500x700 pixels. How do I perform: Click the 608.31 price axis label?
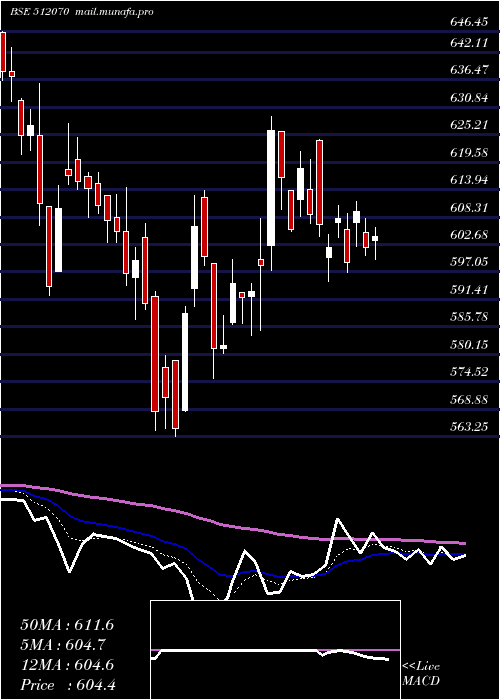[468, 207]
